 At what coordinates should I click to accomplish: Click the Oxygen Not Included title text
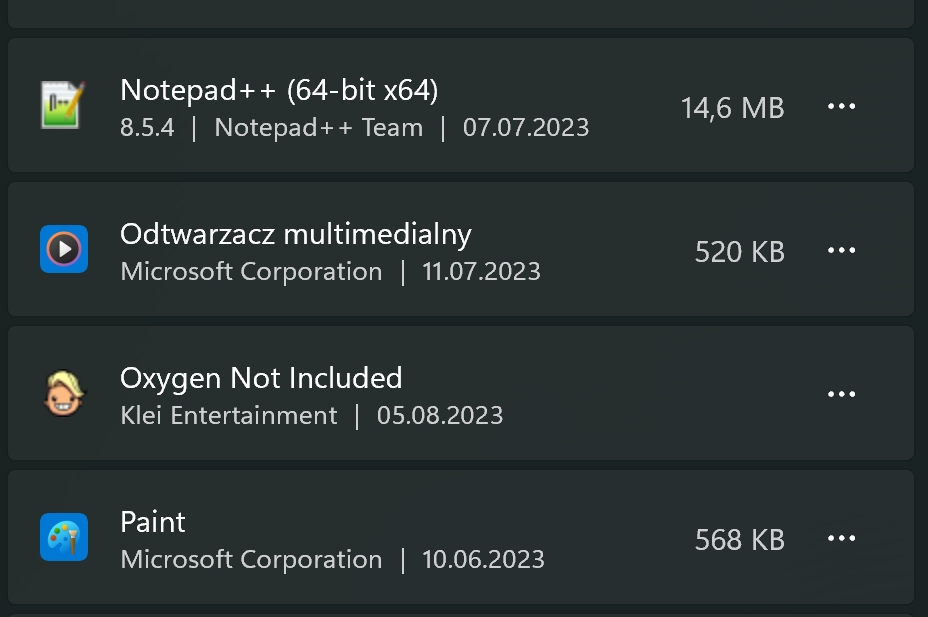[x=261, y=378]
